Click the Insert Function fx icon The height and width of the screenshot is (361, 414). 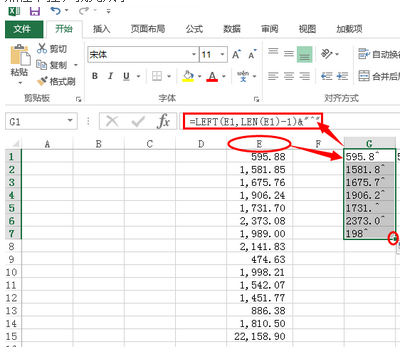click(x=163, y=121)
